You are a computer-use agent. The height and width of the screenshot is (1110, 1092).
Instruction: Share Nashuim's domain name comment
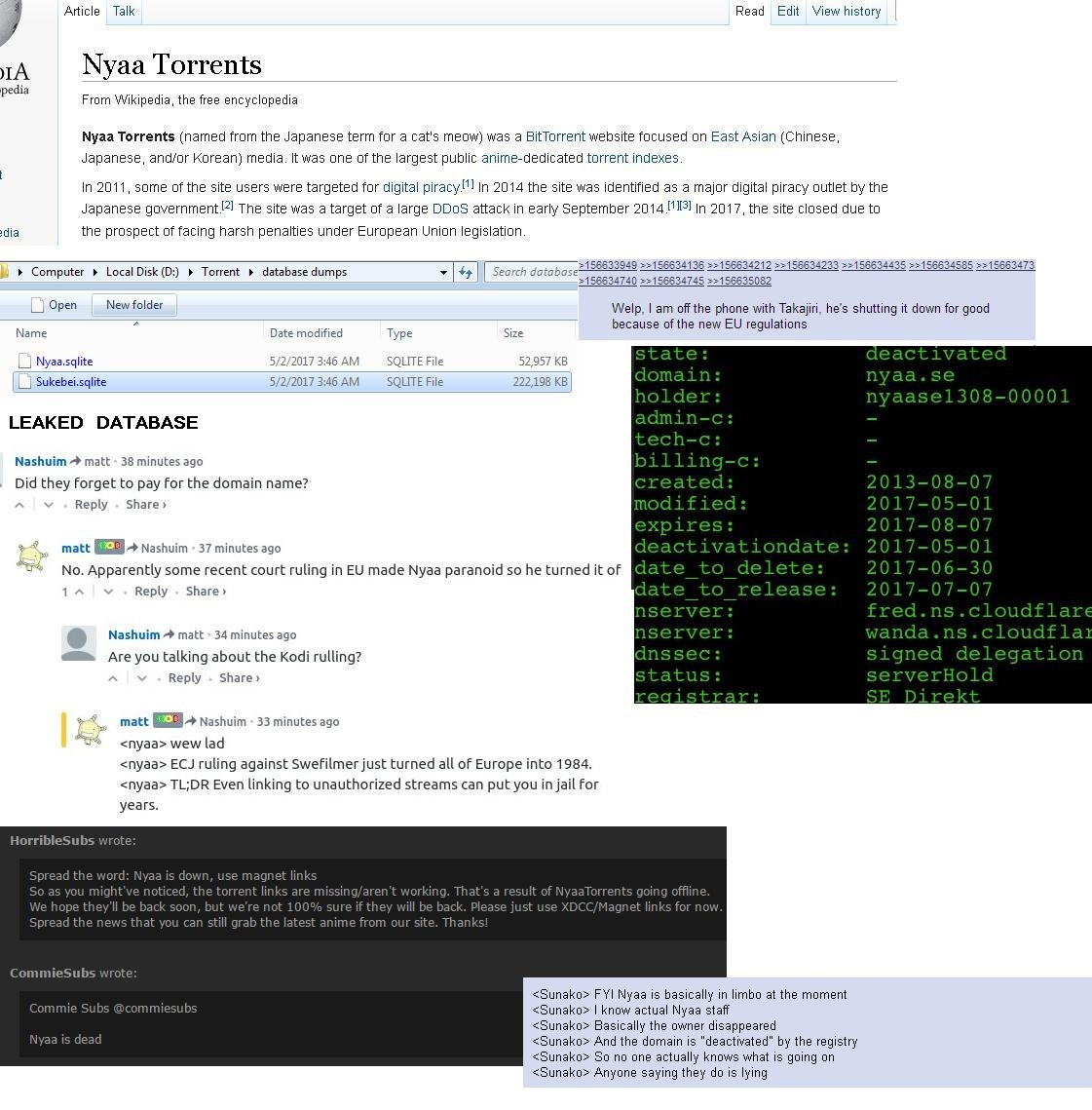146,505
